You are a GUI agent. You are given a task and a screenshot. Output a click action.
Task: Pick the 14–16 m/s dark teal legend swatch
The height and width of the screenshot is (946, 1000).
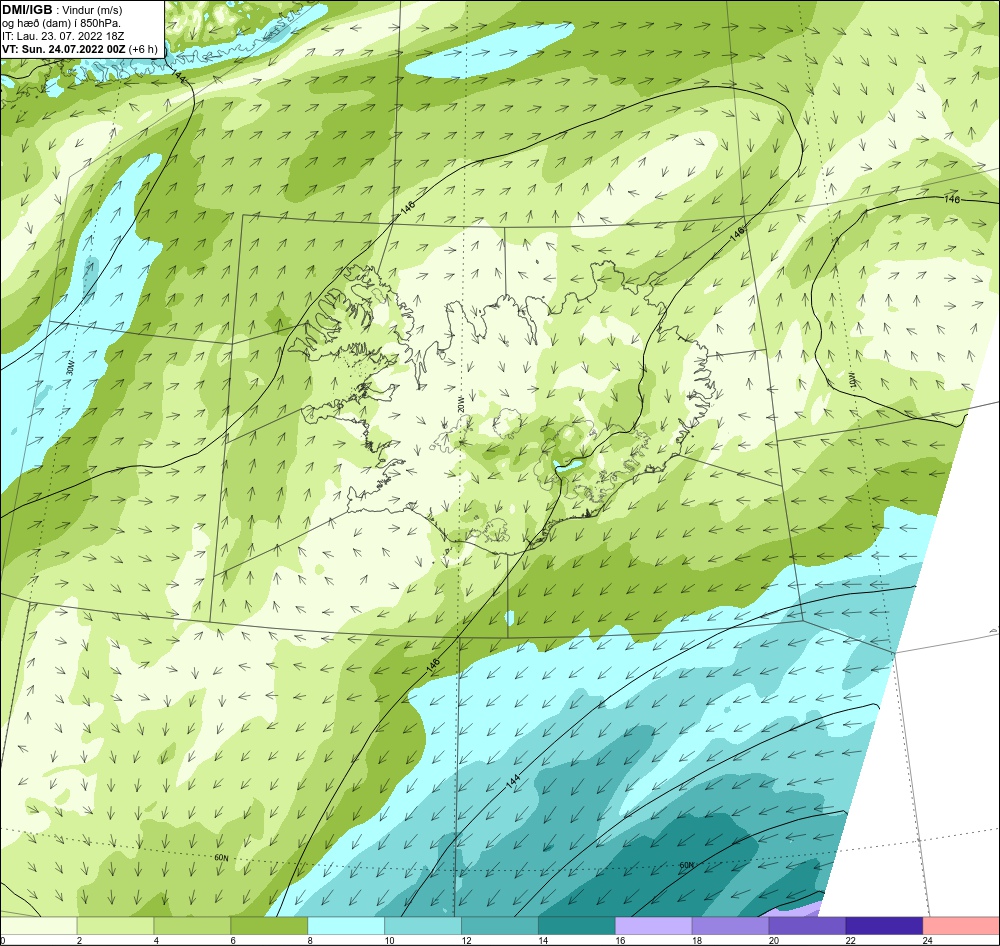click(577, 926)
